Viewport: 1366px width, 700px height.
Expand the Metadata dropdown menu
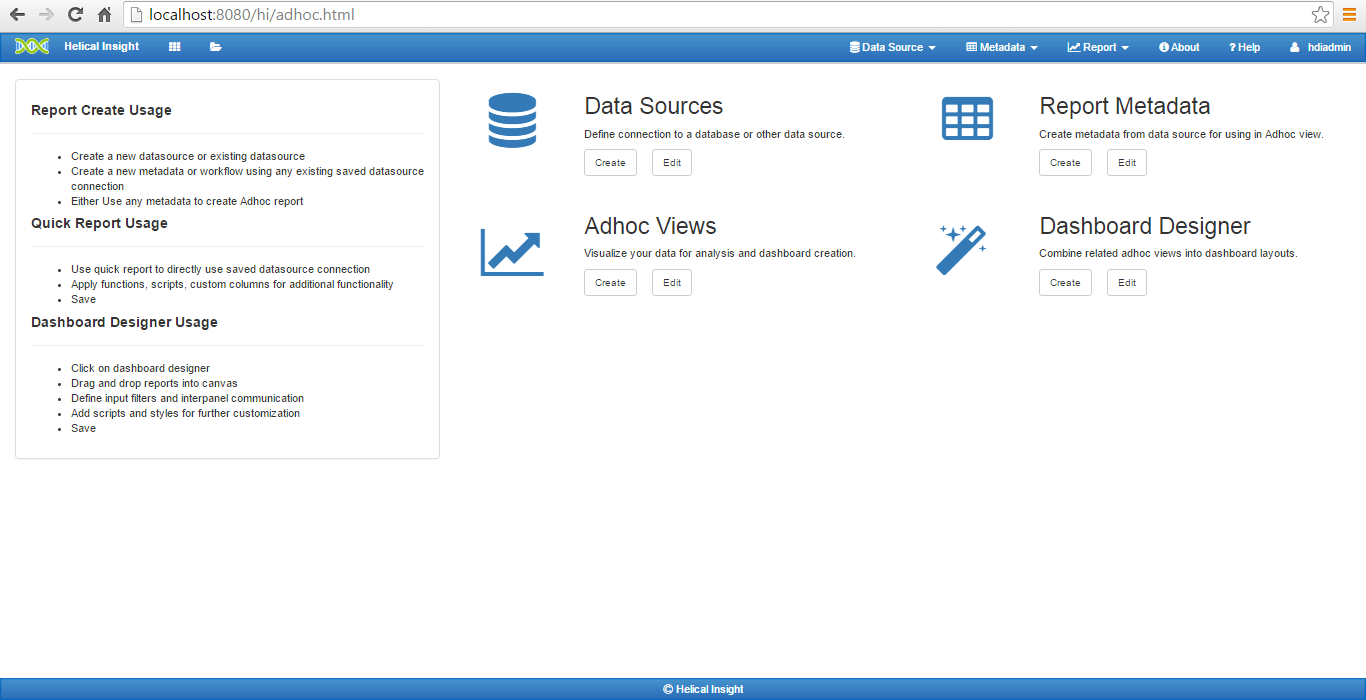1002,47
